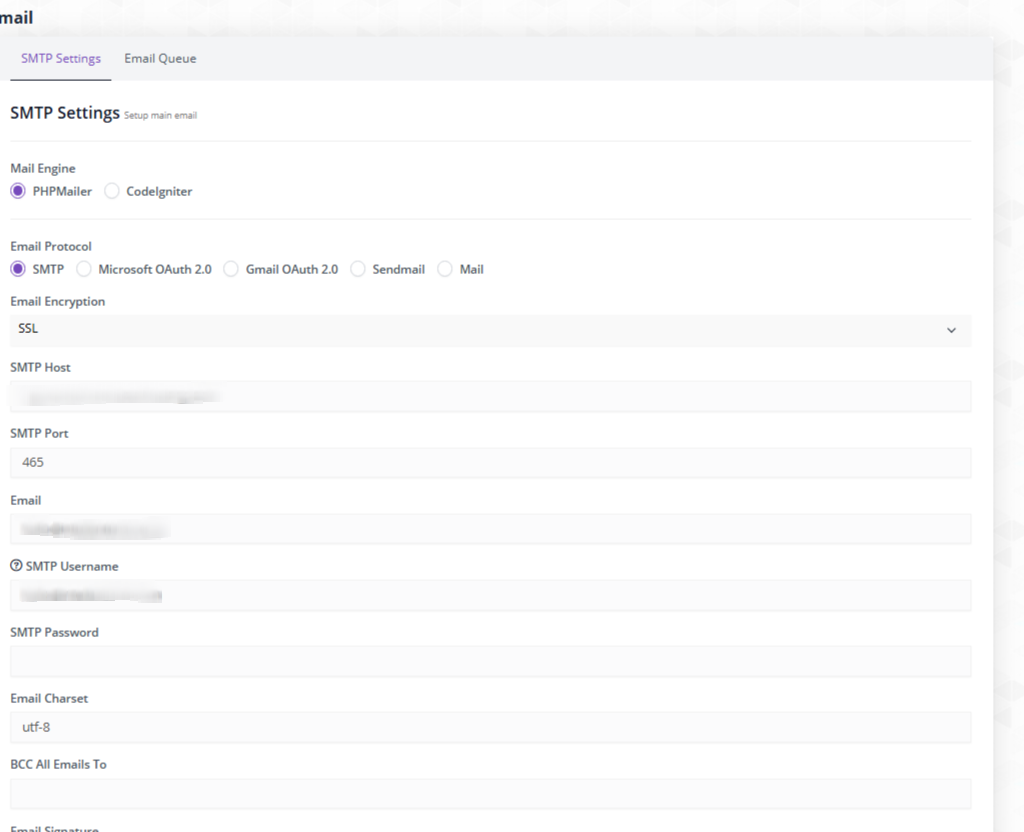The height and width of the screenshot is (832, 1024).
Task: Click into the SMTP Host field
Action: pyautogui.click(x=490, y=396)
